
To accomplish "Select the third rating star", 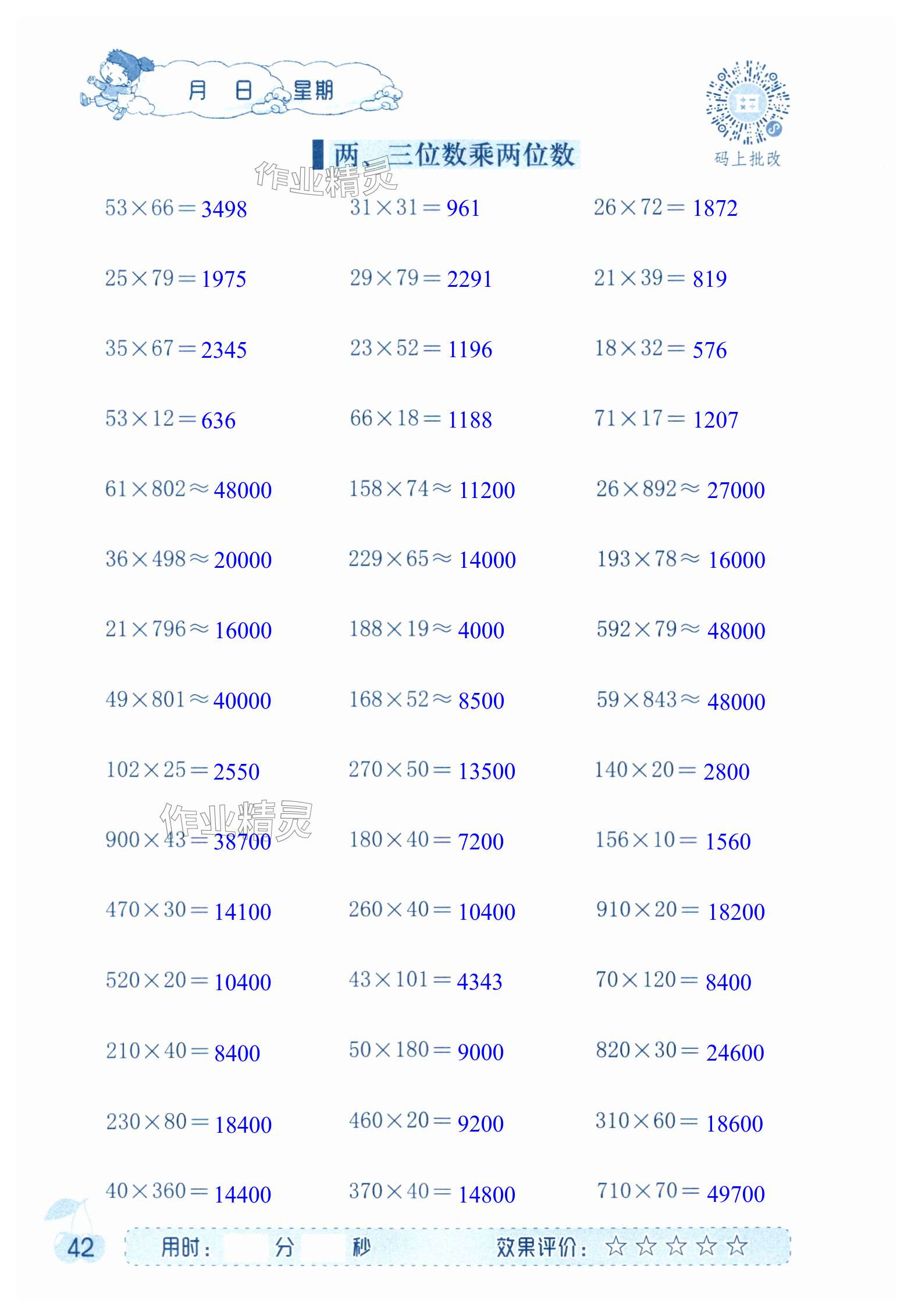I will tap(677, 1246).
